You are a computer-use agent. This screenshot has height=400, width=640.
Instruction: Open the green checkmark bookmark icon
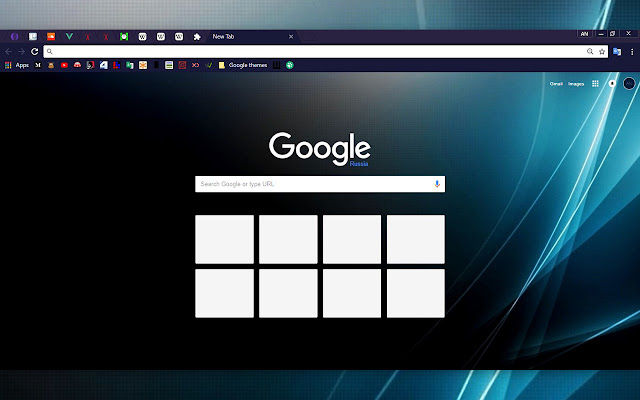[x=209, y=65]
